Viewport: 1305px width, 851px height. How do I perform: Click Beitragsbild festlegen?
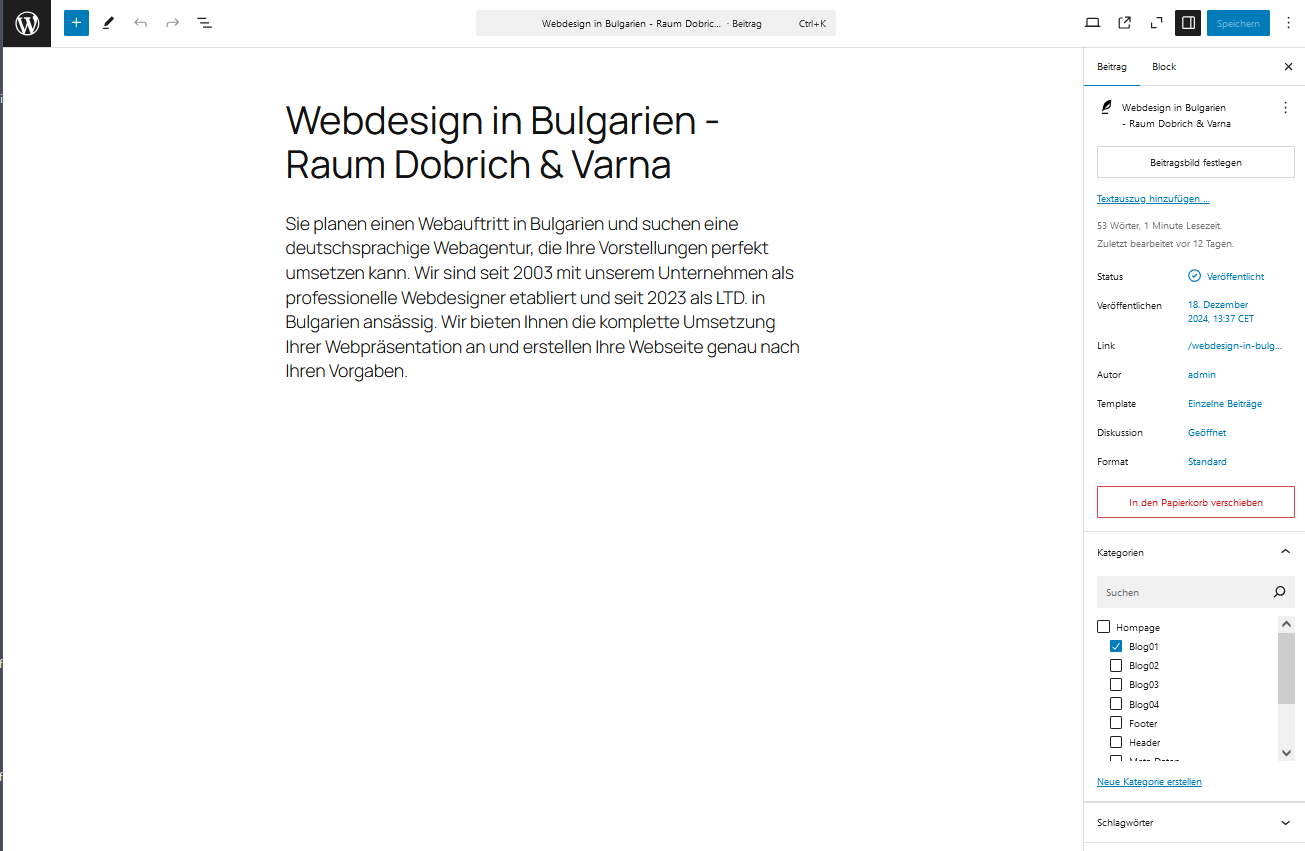tap(1195, 161)
